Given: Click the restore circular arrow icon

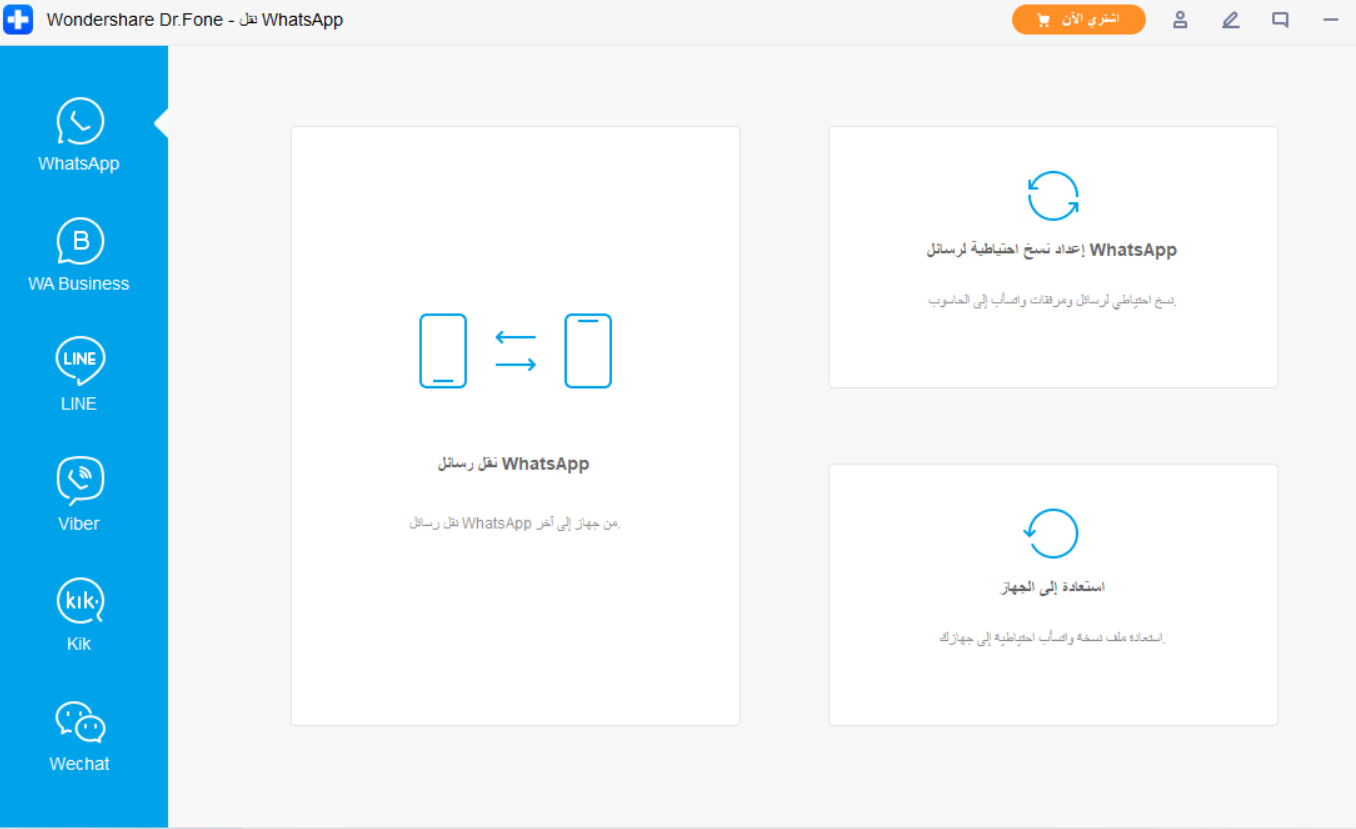Looking at the screenshot, I should 1052,534.
